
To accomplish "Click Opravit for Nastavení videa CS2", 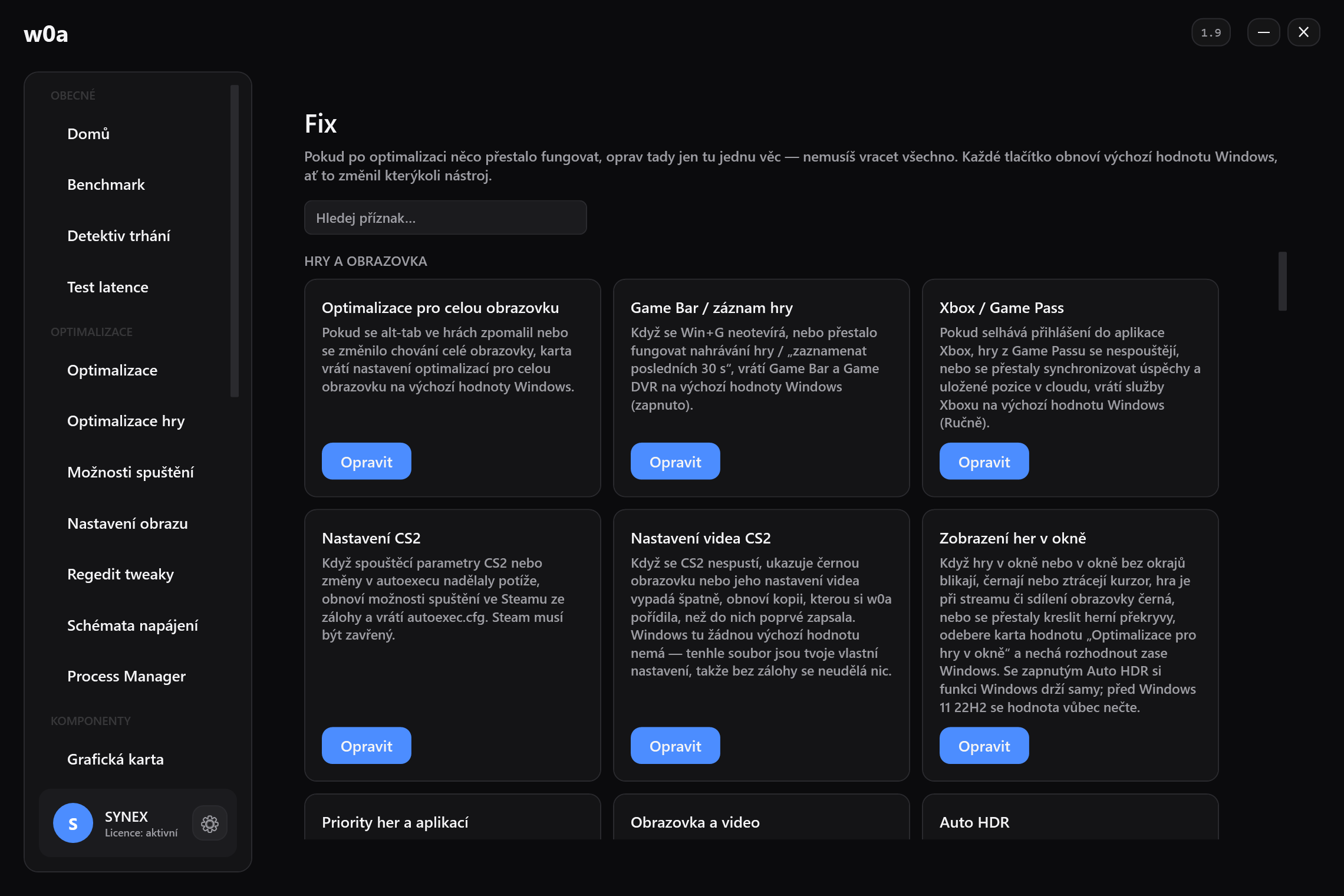I will click(x=675, y=745).
